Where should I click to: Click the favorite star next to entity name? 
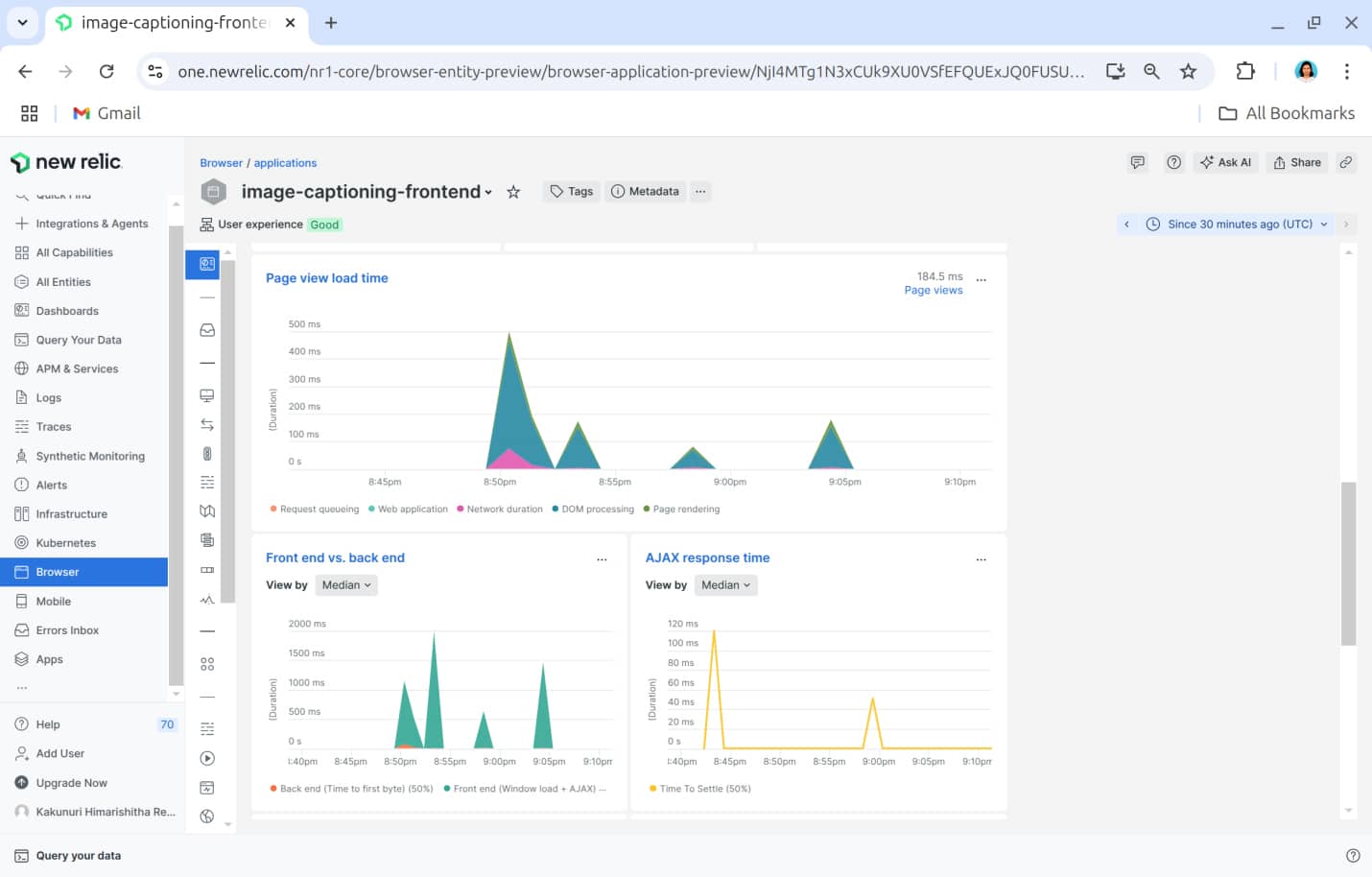pyautogui.click(x=513, y=192)
